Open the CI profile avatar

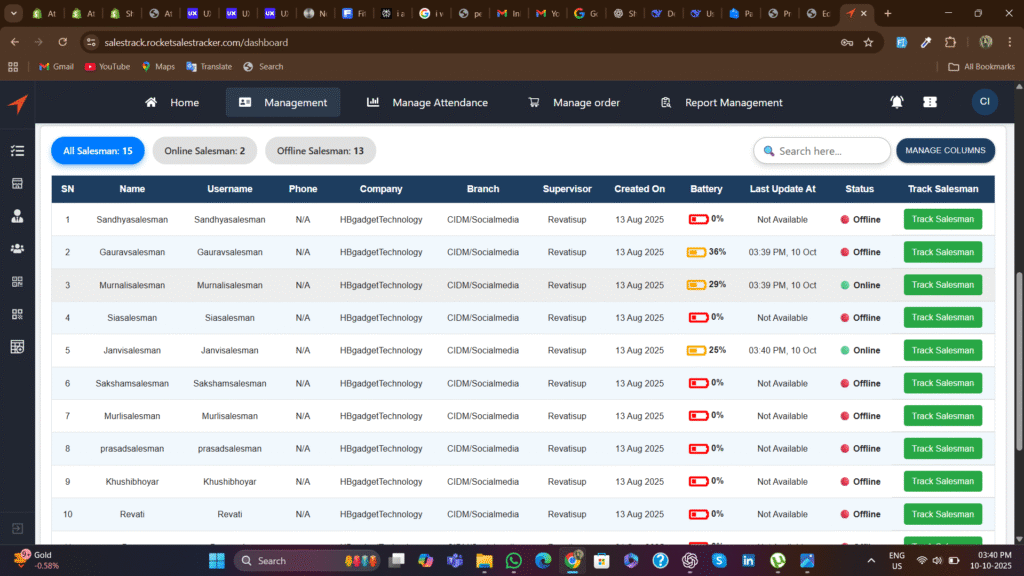tap(984, 102)
